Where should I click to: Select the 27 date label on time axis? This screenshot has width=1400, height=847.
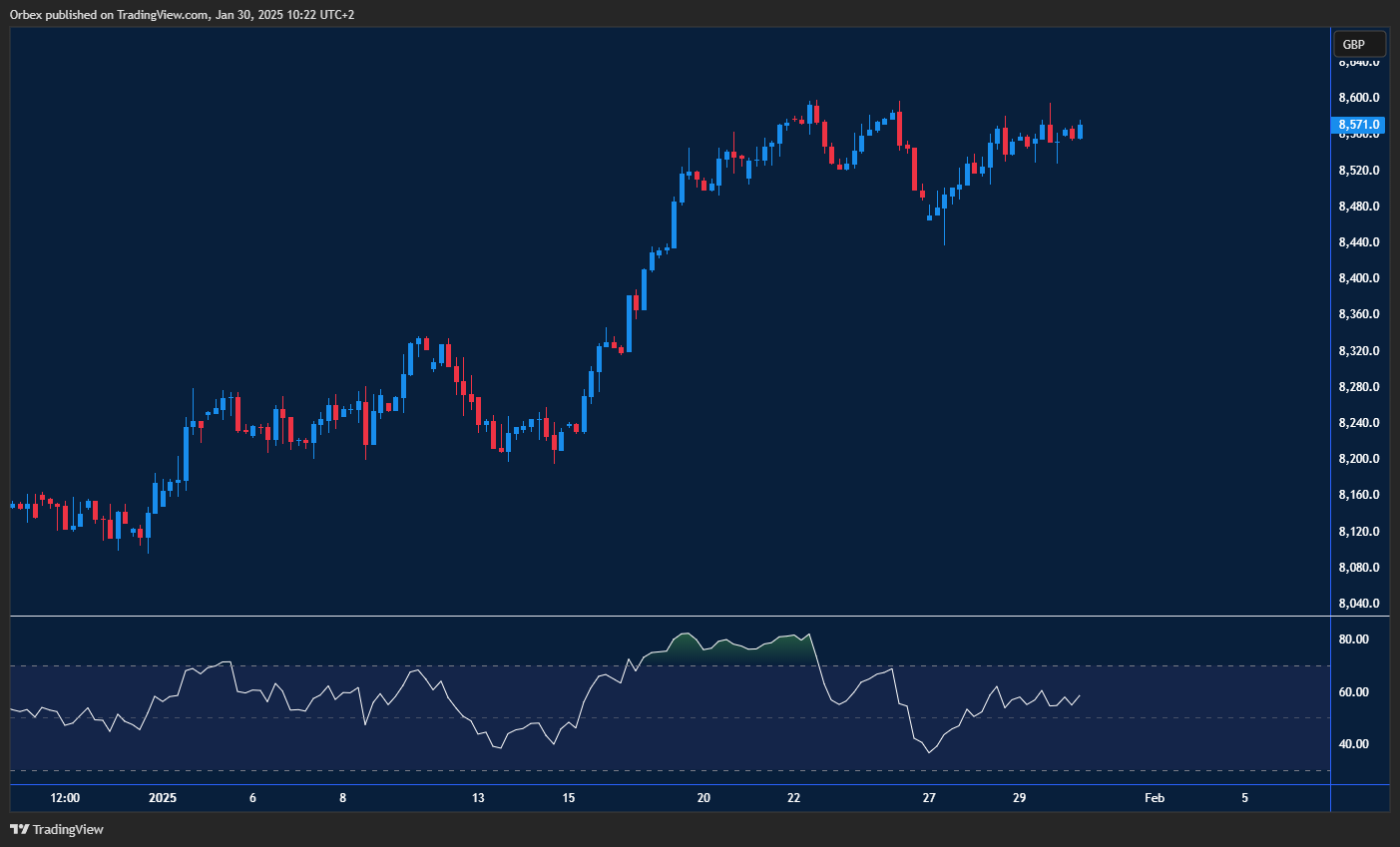point(929,798)
